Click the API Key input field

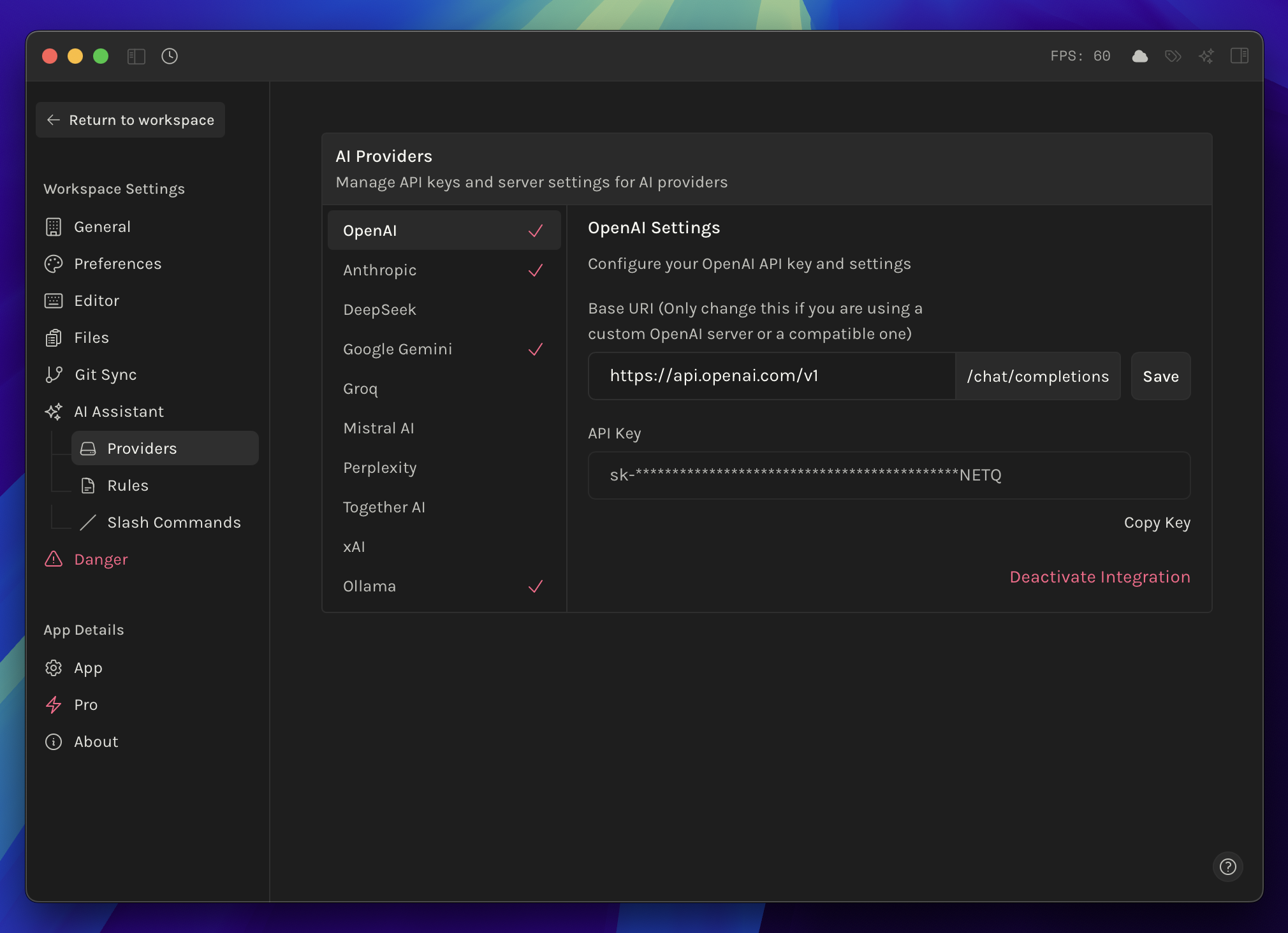889,475
